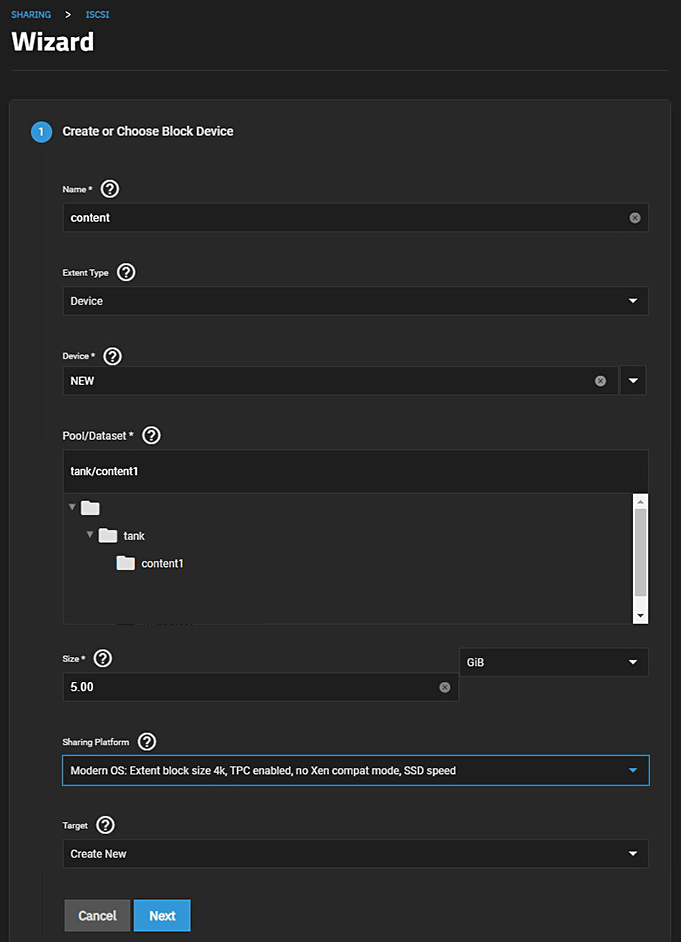Screen dimensions: 681x942
Task: Open the Extent Type help tooltip
Action: point(126,272)
